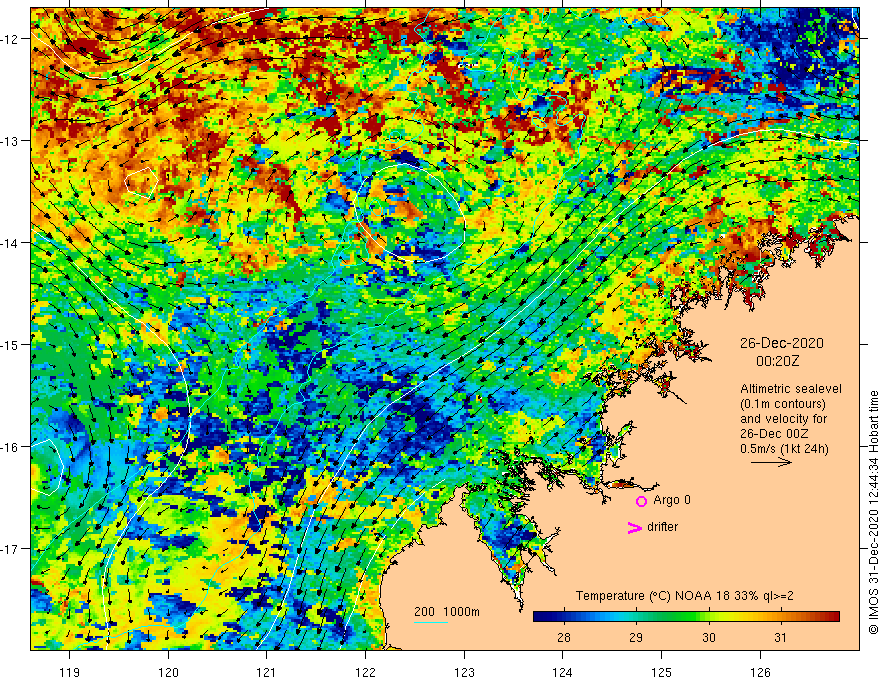Click the 'and velocity for' legend line
The height and width of the screenshot is (680, 880).
click(x=783, y=419)
